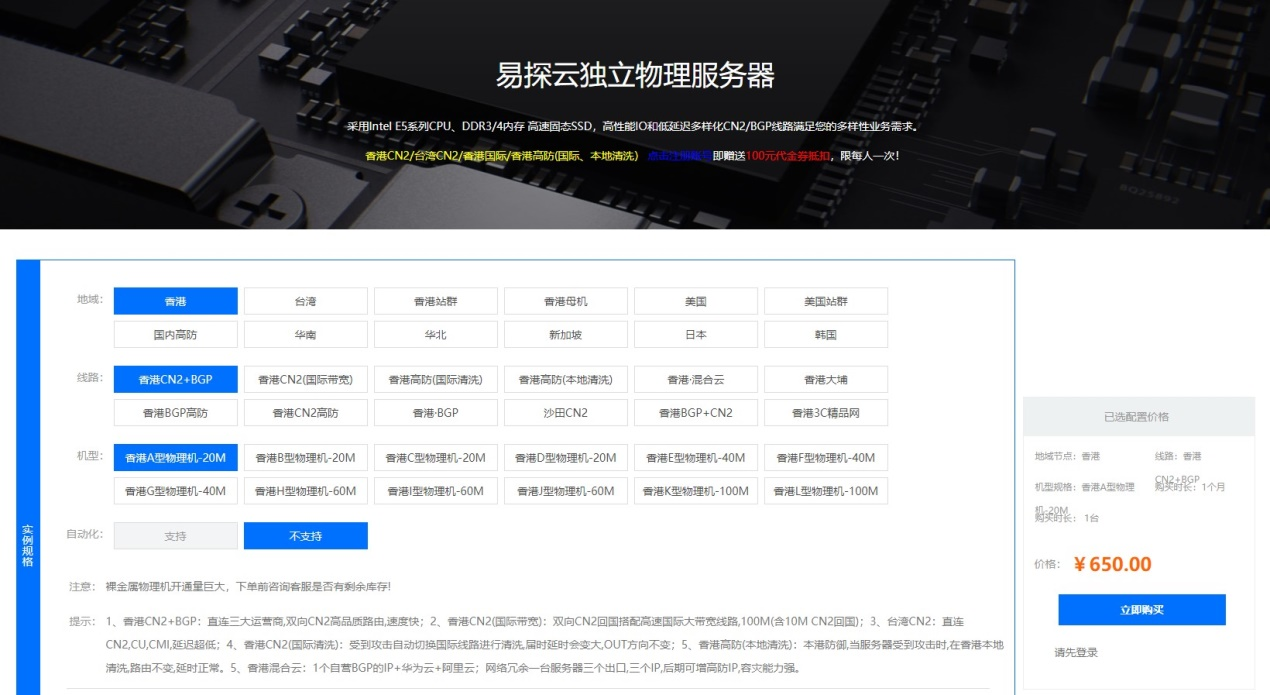Image resolution: width=1270 pixels, height=695 pixels.
Task: Choose the 香港·混合云 line option
Action: (696, 379)
